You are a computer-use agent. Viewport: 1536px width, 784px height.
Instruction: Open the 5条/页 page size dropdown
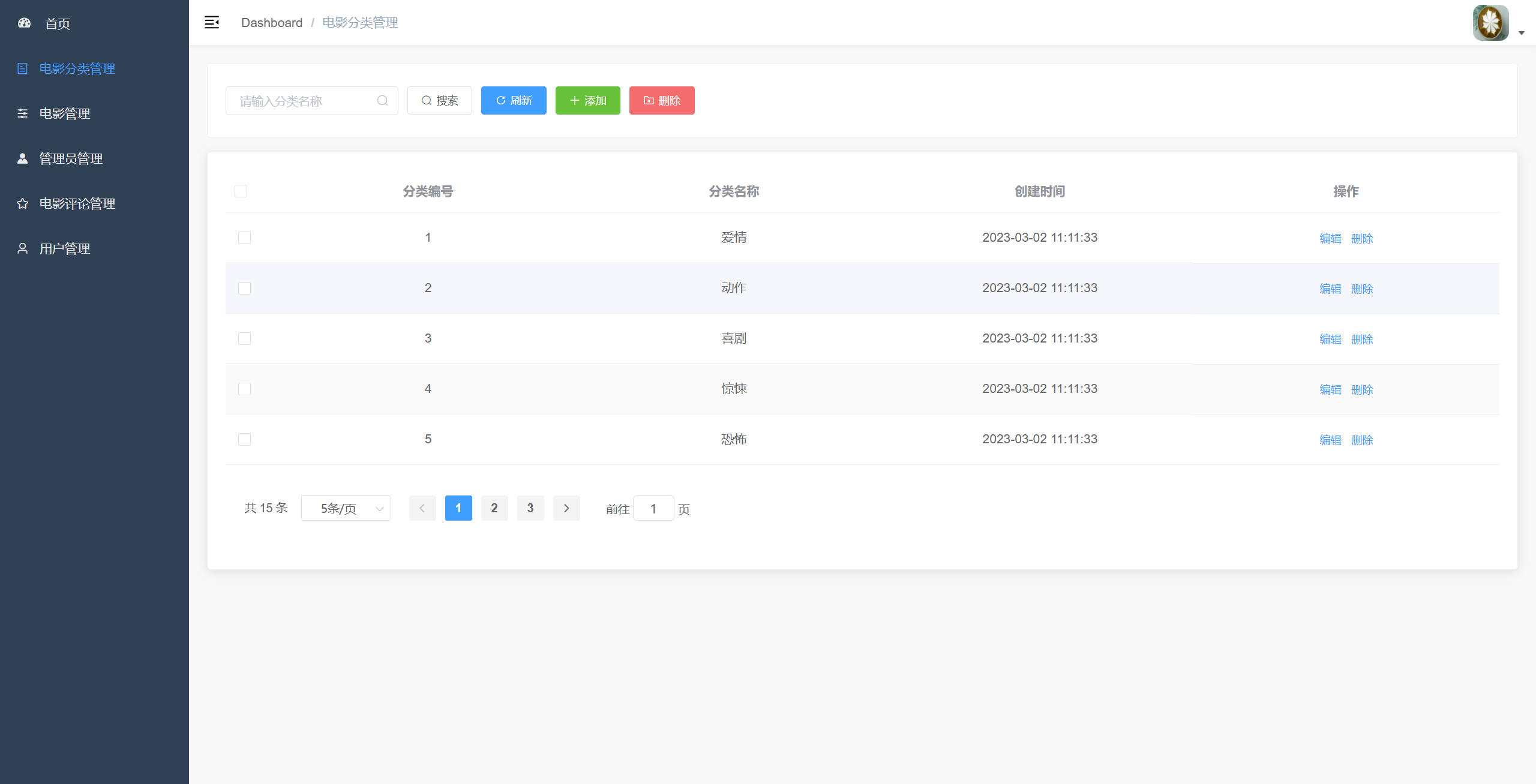coord(346,509)
